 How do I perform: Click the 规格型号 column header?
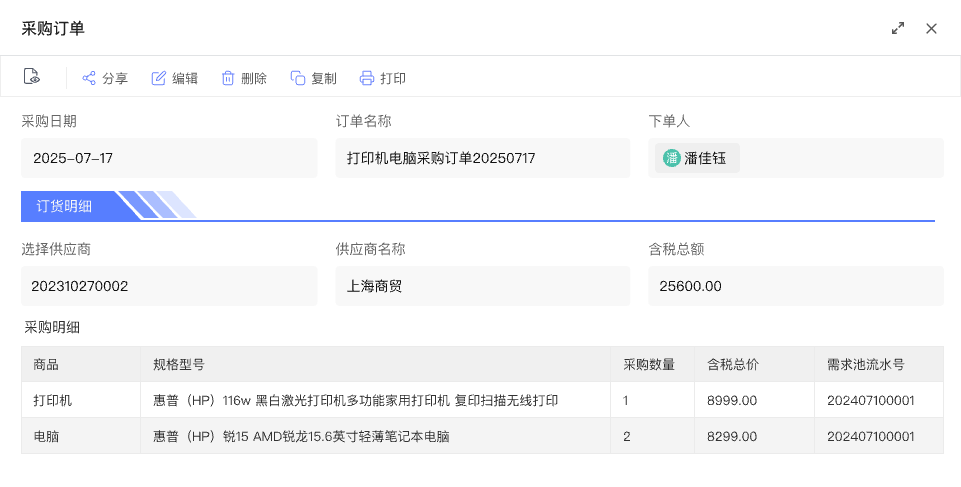(375, 364)
